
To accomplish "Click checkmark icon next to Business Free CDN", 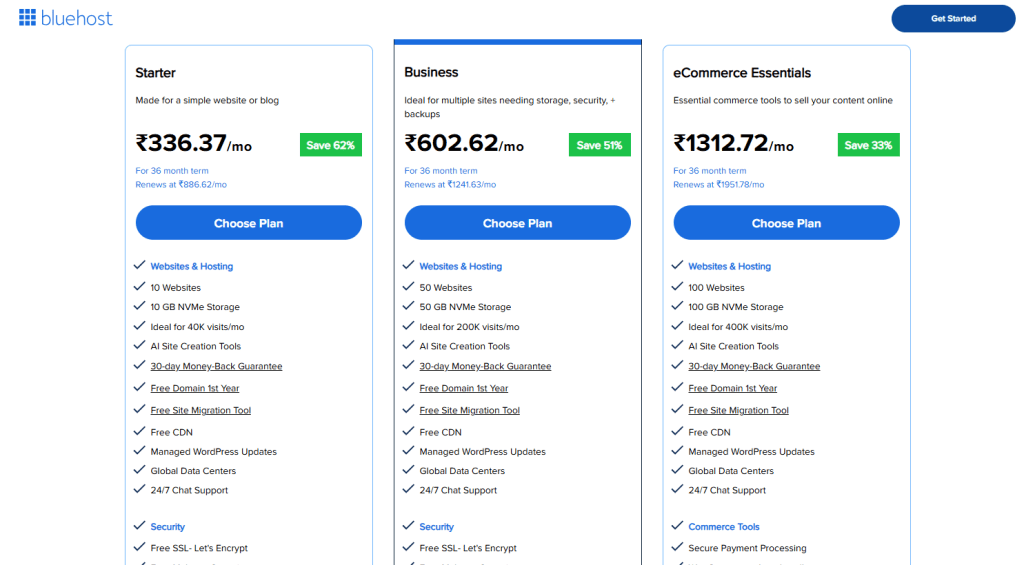I will (x=408, y=432).
